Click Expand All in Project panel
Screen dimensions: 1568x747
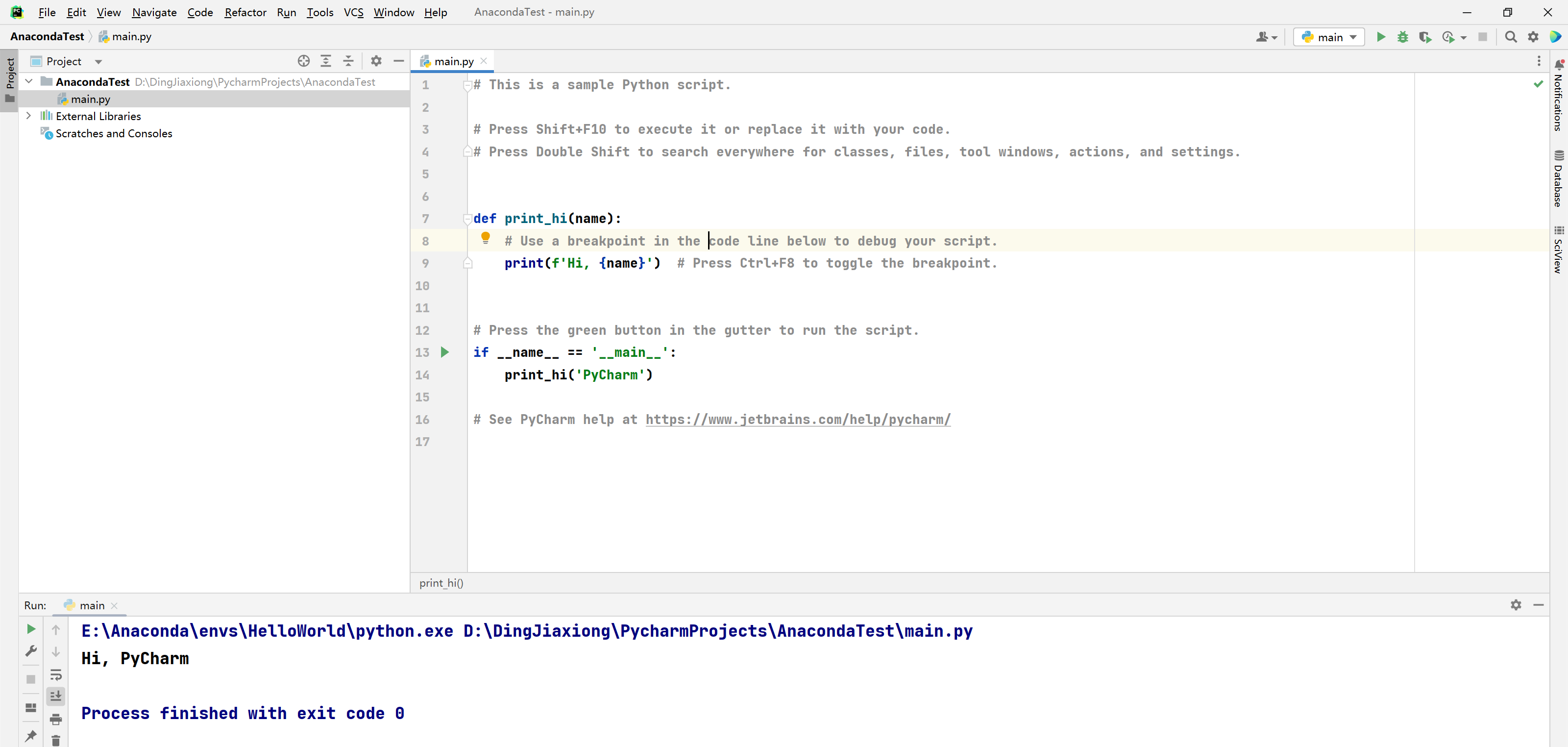(326, 61)
